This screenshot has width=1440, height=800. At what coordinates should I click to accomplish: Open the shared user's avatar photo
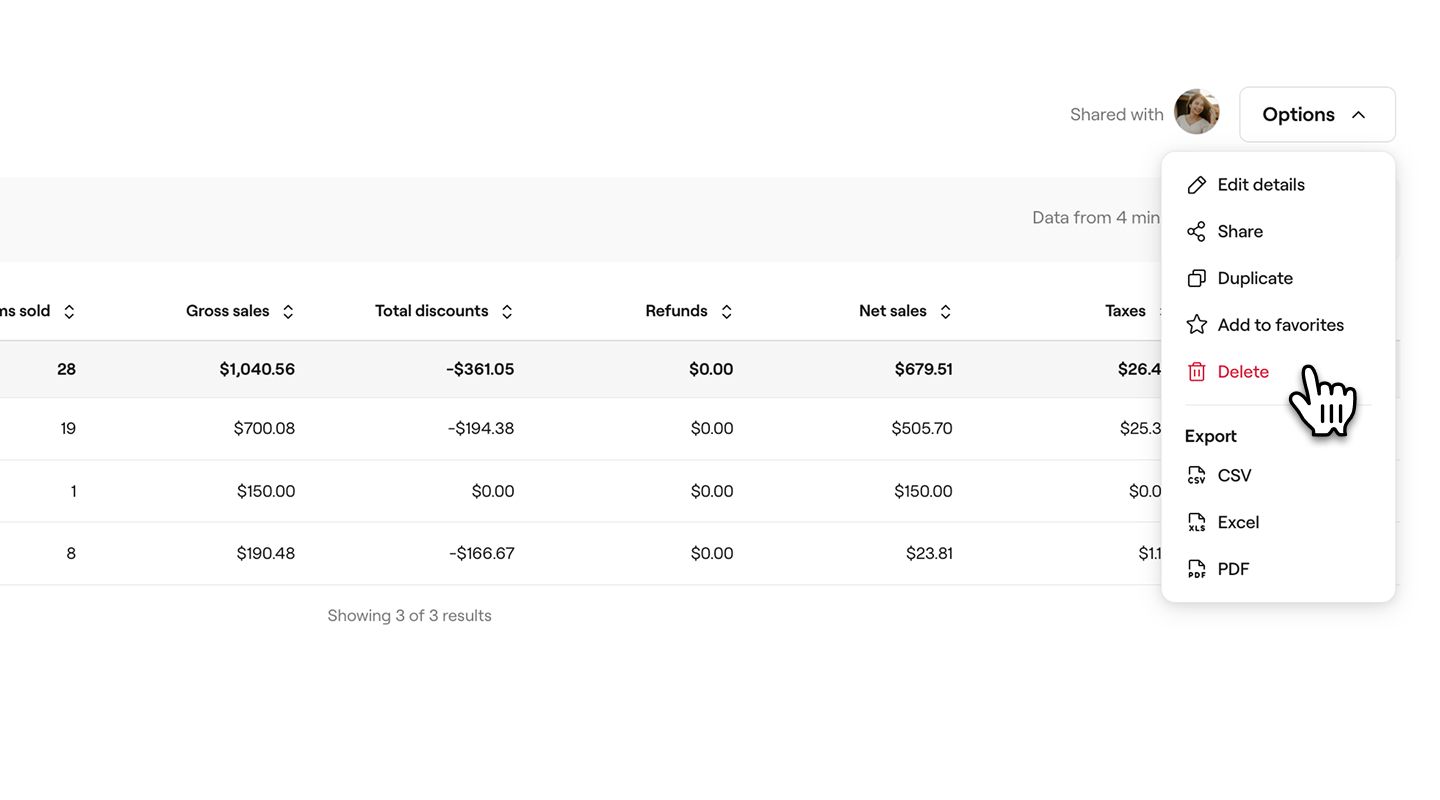point(1196,112)
